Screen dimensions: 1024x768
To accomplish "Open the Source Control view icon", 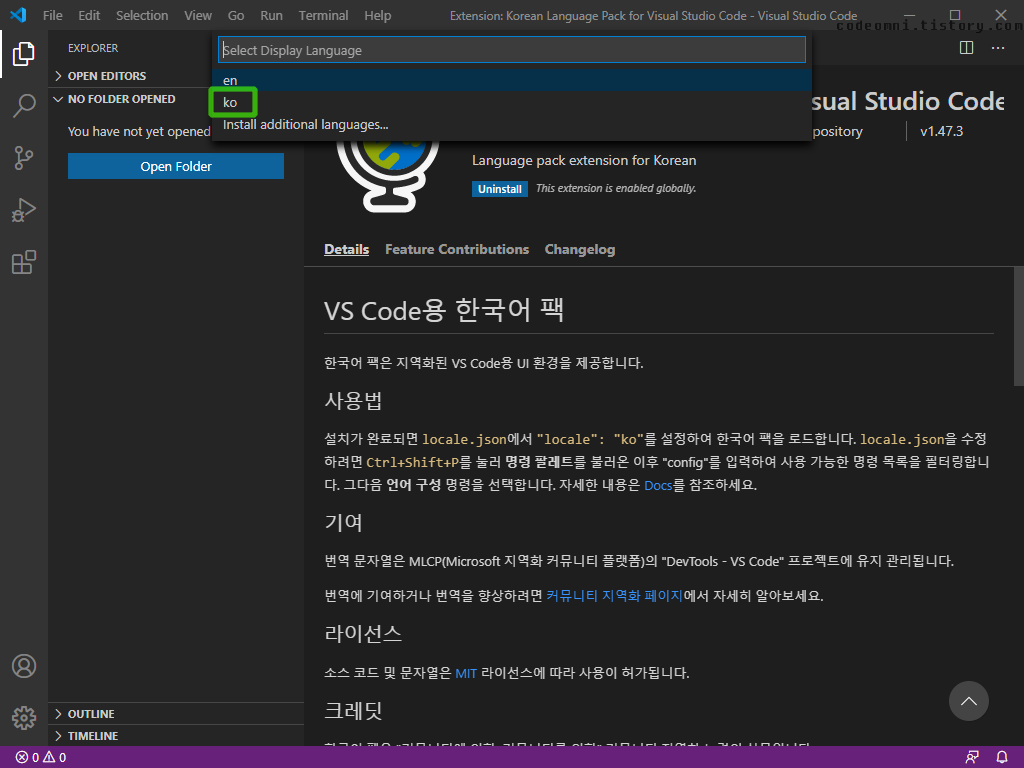I will pos(24,157).
